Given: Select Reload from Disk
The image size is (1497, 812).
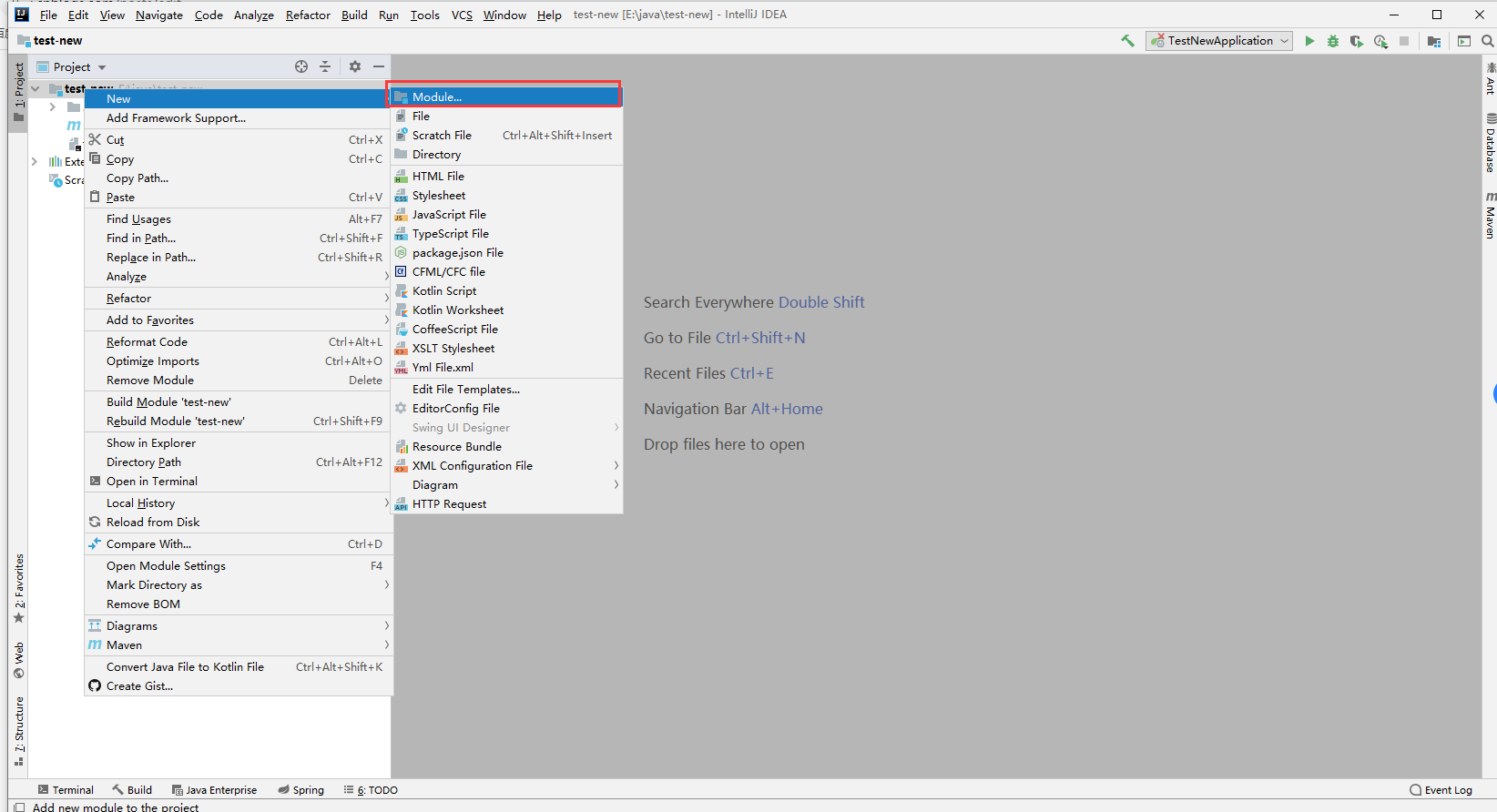Looking at the screenshot, I should coord(239,523).
